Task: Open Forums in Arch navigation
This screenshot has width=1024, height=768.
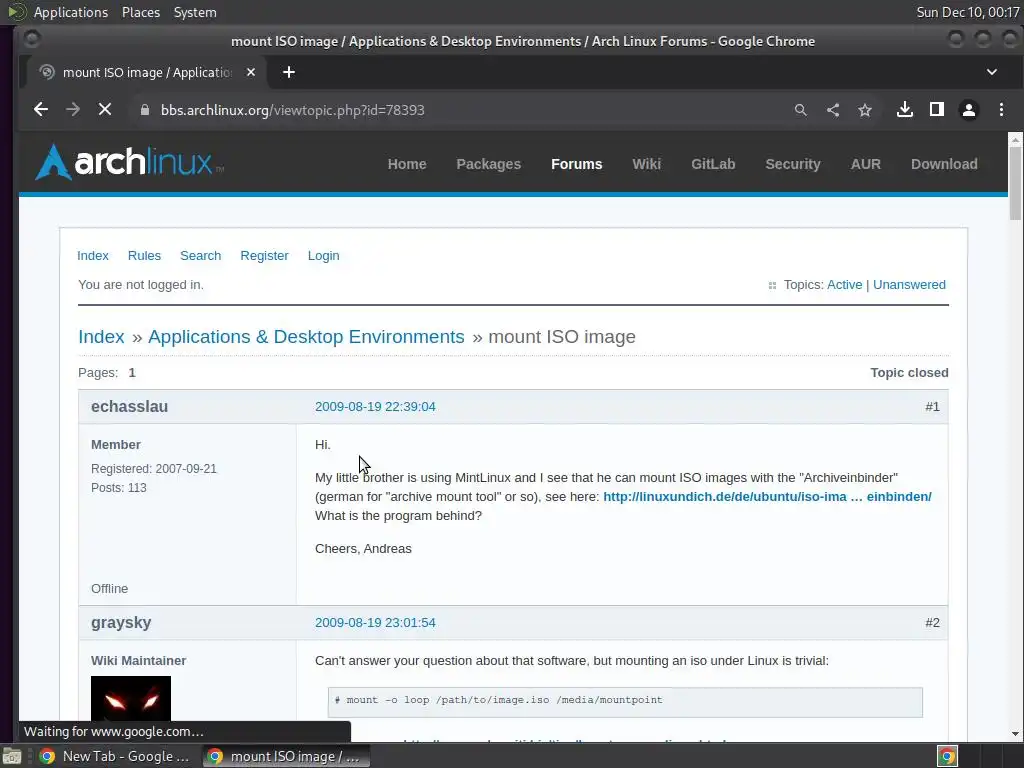Action: point(577,164)
